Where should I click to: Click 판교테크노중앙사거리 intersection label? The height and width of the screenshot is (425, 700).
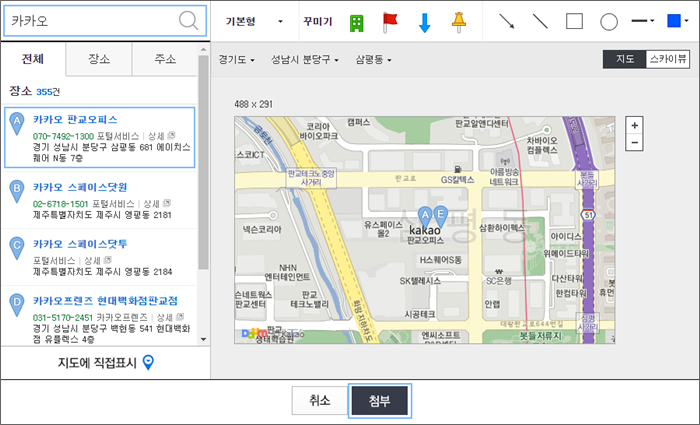(x=311, y=178)
